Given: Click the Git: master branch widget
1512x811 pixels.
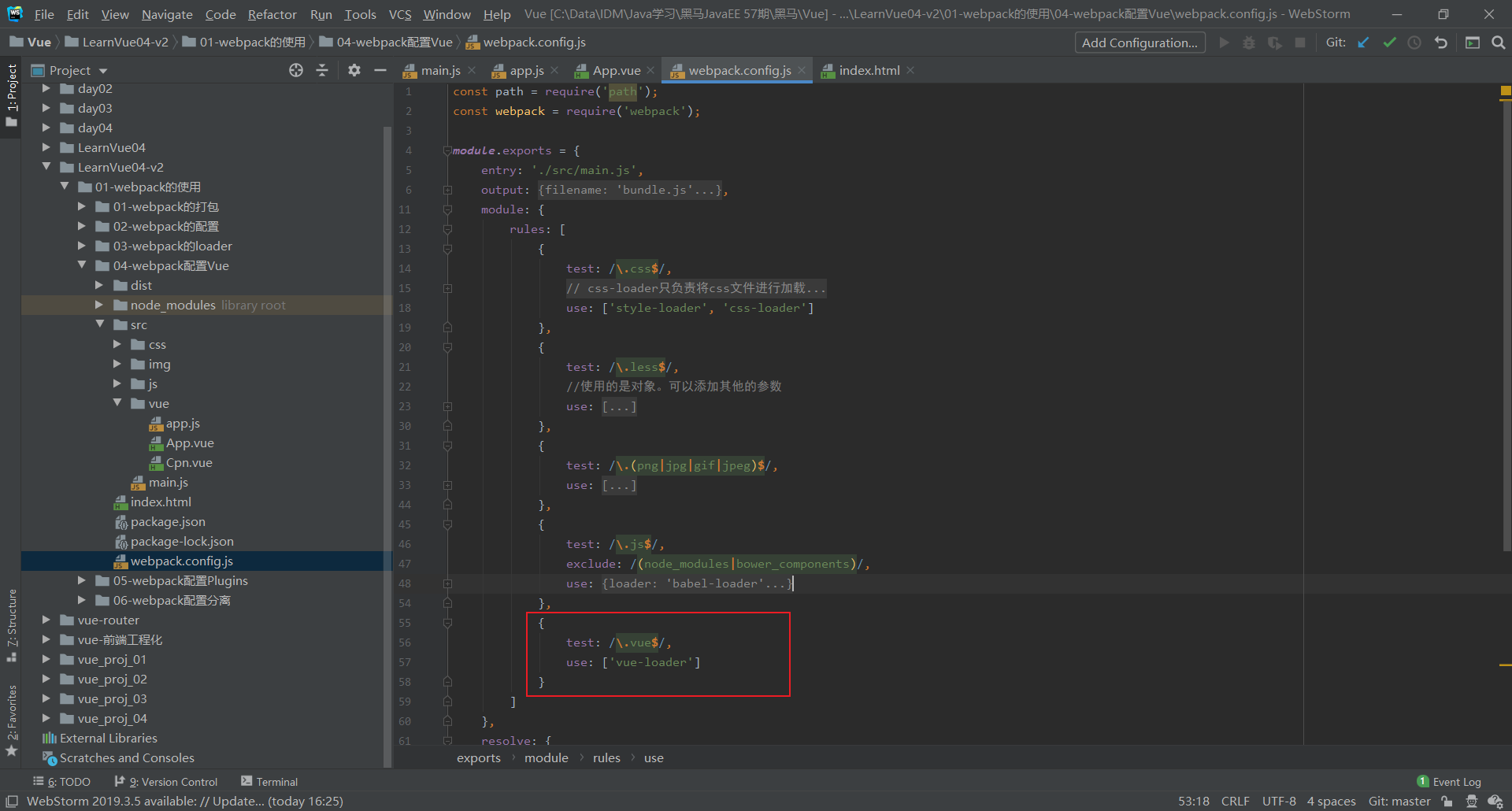Looking at the screenshot, I should pyautogui.click(x=1399, y=801).
